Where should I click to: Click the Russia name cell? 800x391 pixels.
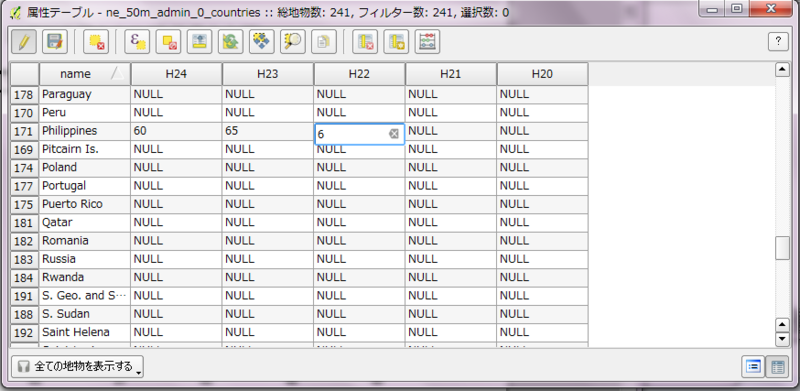coord(85,259)
